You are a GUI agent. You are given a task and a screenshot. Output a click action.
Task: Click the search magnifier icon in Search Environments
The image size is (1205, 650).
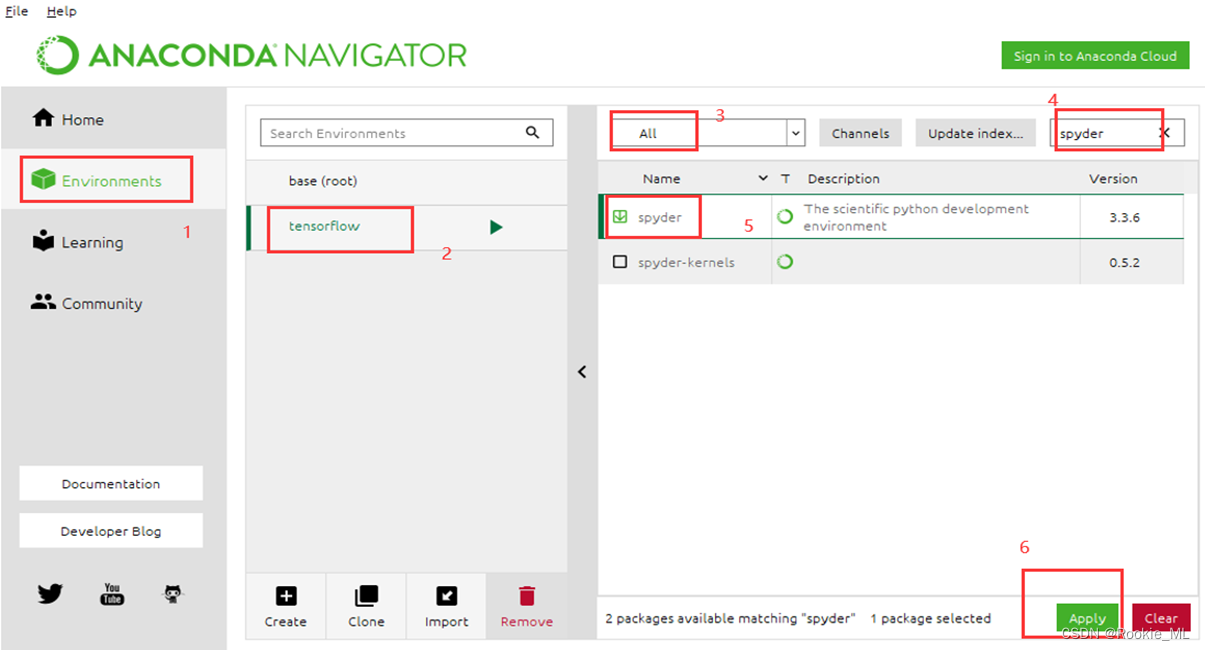[x=533, y=132]
